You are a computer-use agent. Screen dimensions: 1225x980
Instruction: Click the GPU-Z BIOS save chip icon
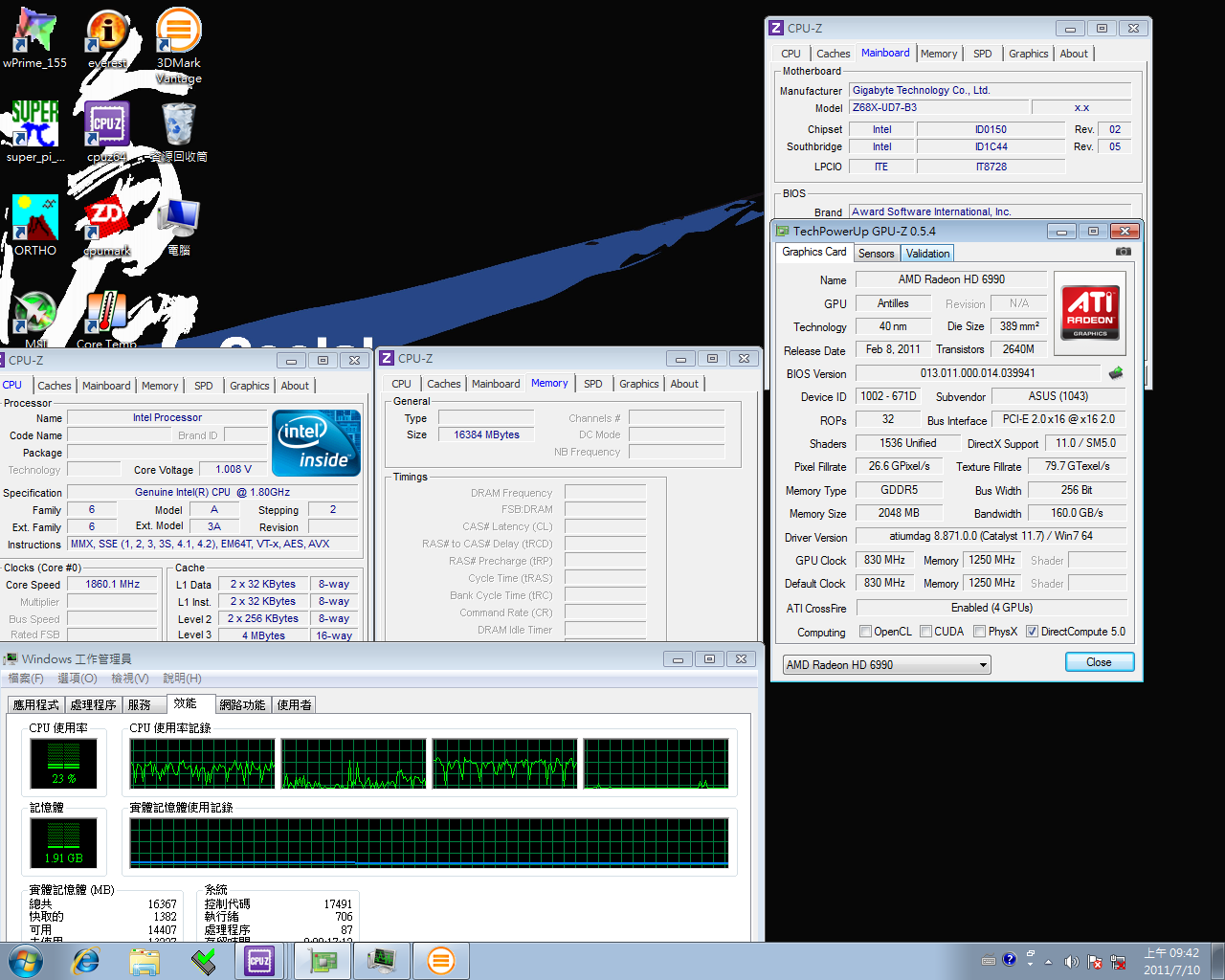1116,373
